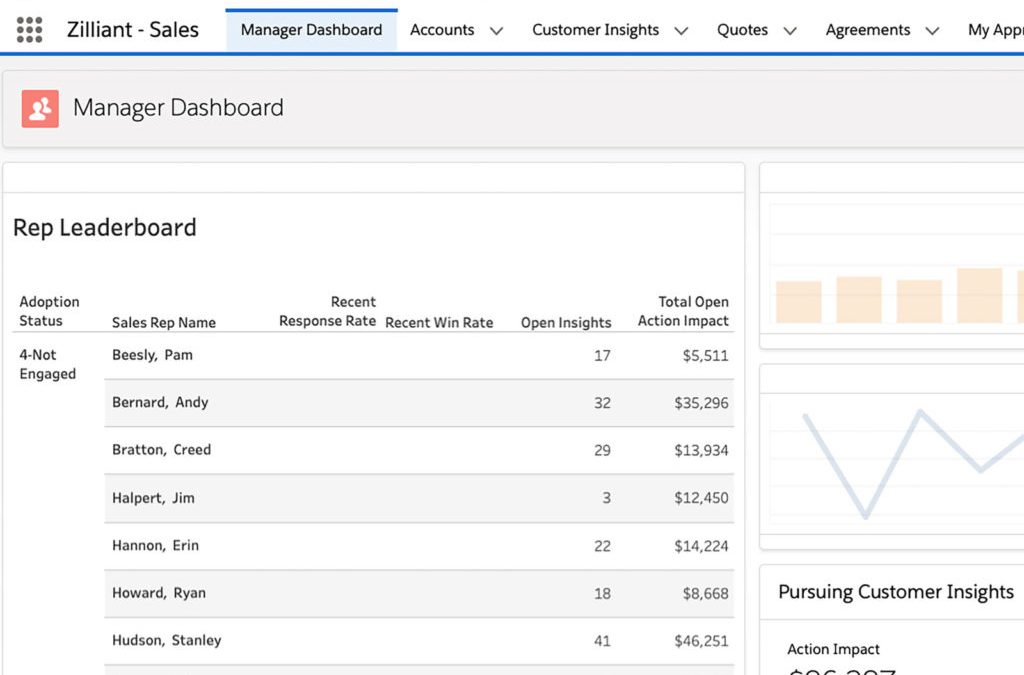
Task: Click the Rep Leaderboard heading
Action: (104, 228)
